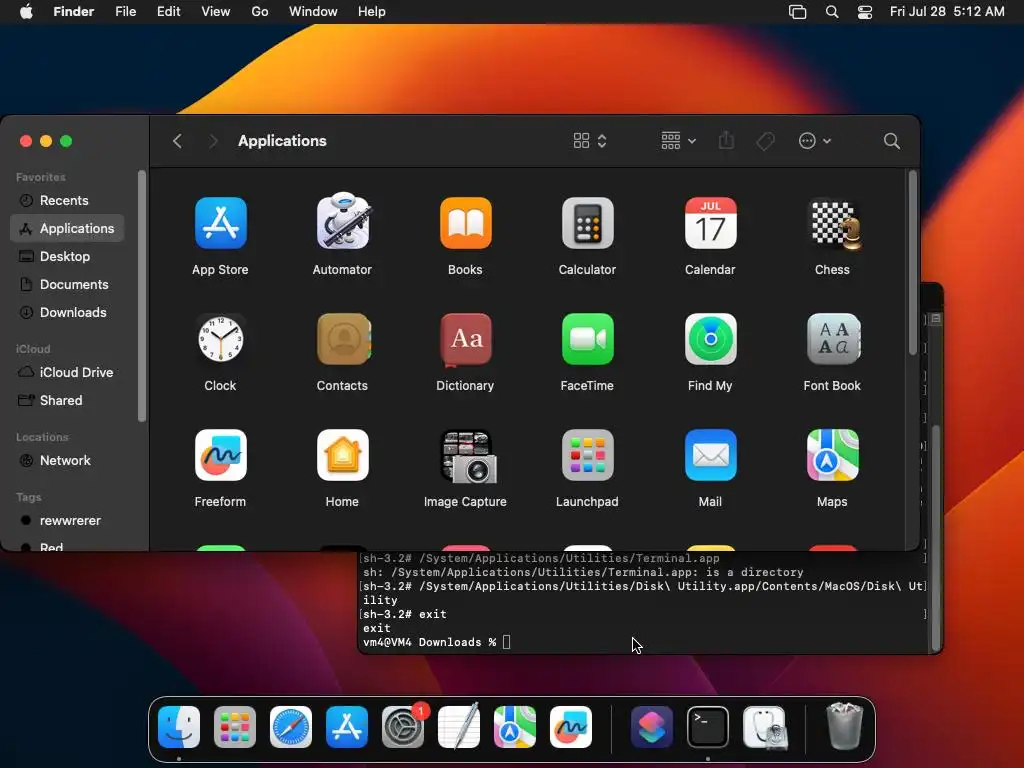
Task: Select Shared in the Finder sidebar
Action: 67,400
